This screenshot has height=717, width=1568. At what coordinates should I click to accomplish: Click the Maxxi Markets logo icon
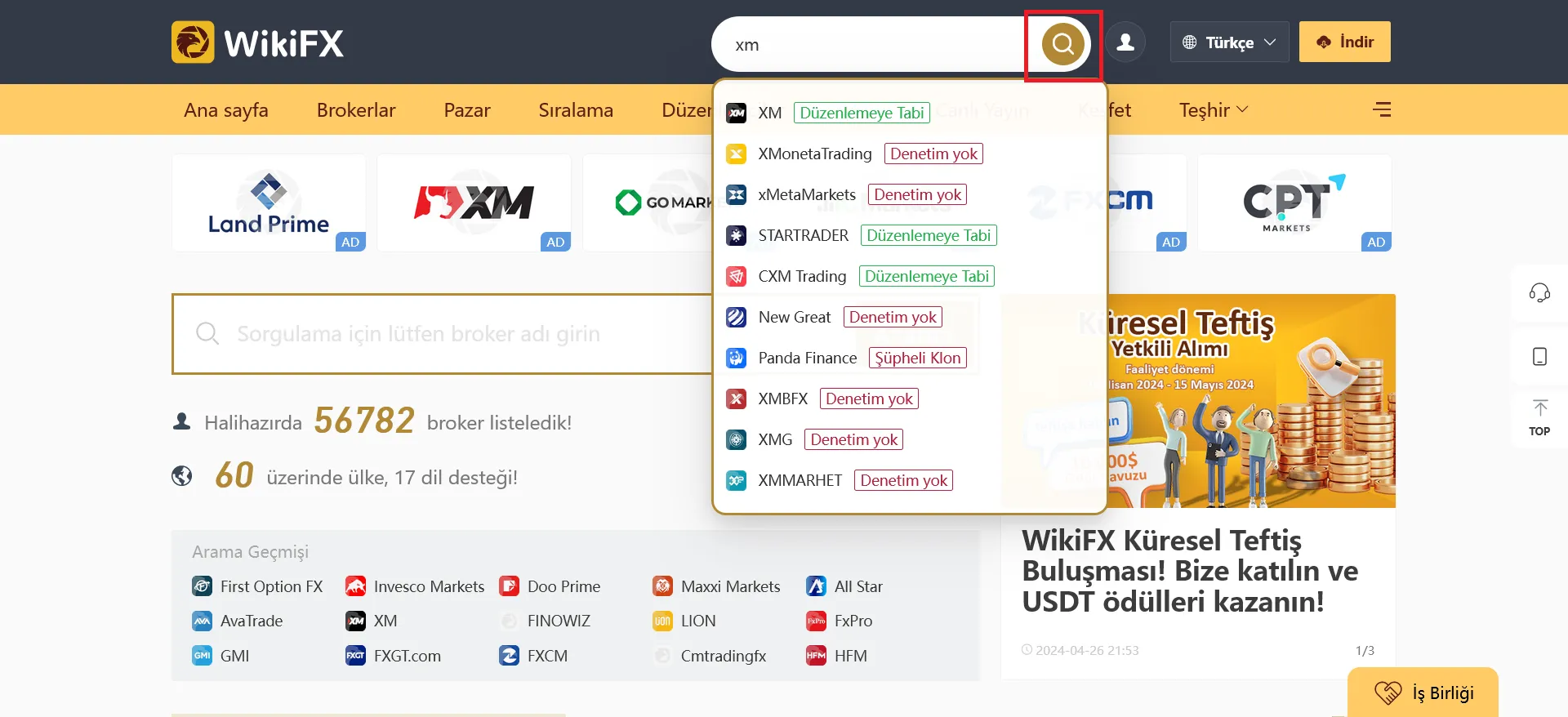tap(662, 586)
